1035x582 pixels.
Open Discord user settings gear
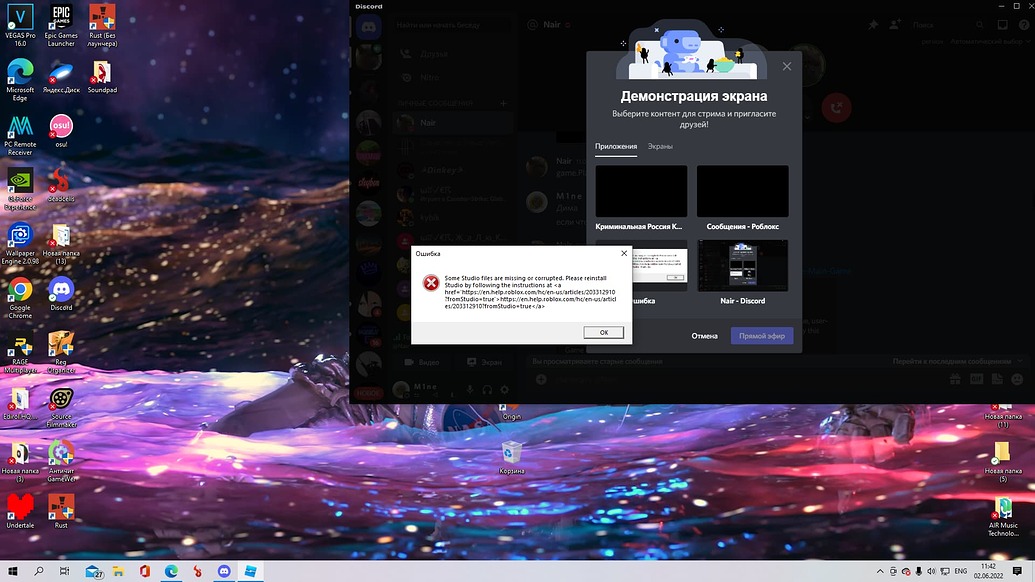504,390
